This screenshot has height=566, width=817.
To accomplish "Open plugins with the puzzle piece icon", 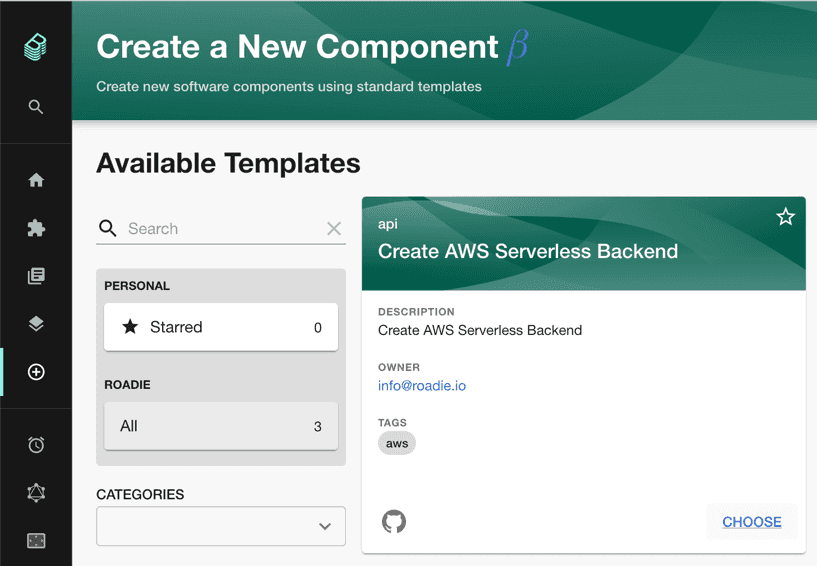I will (x=36, y=228).
